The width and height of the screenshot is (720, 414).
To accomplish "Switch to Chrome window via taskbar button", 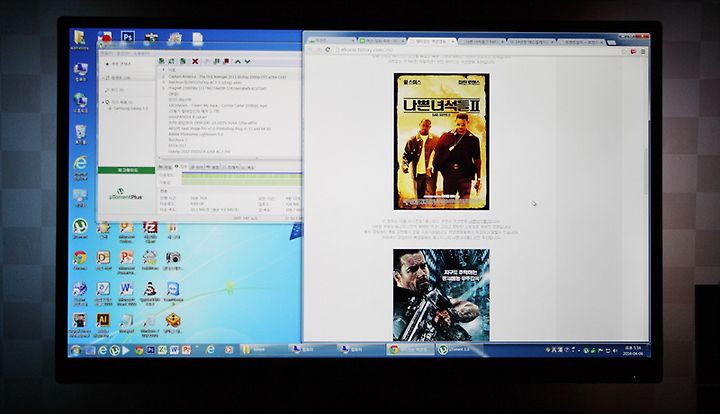I will [410, 350].
